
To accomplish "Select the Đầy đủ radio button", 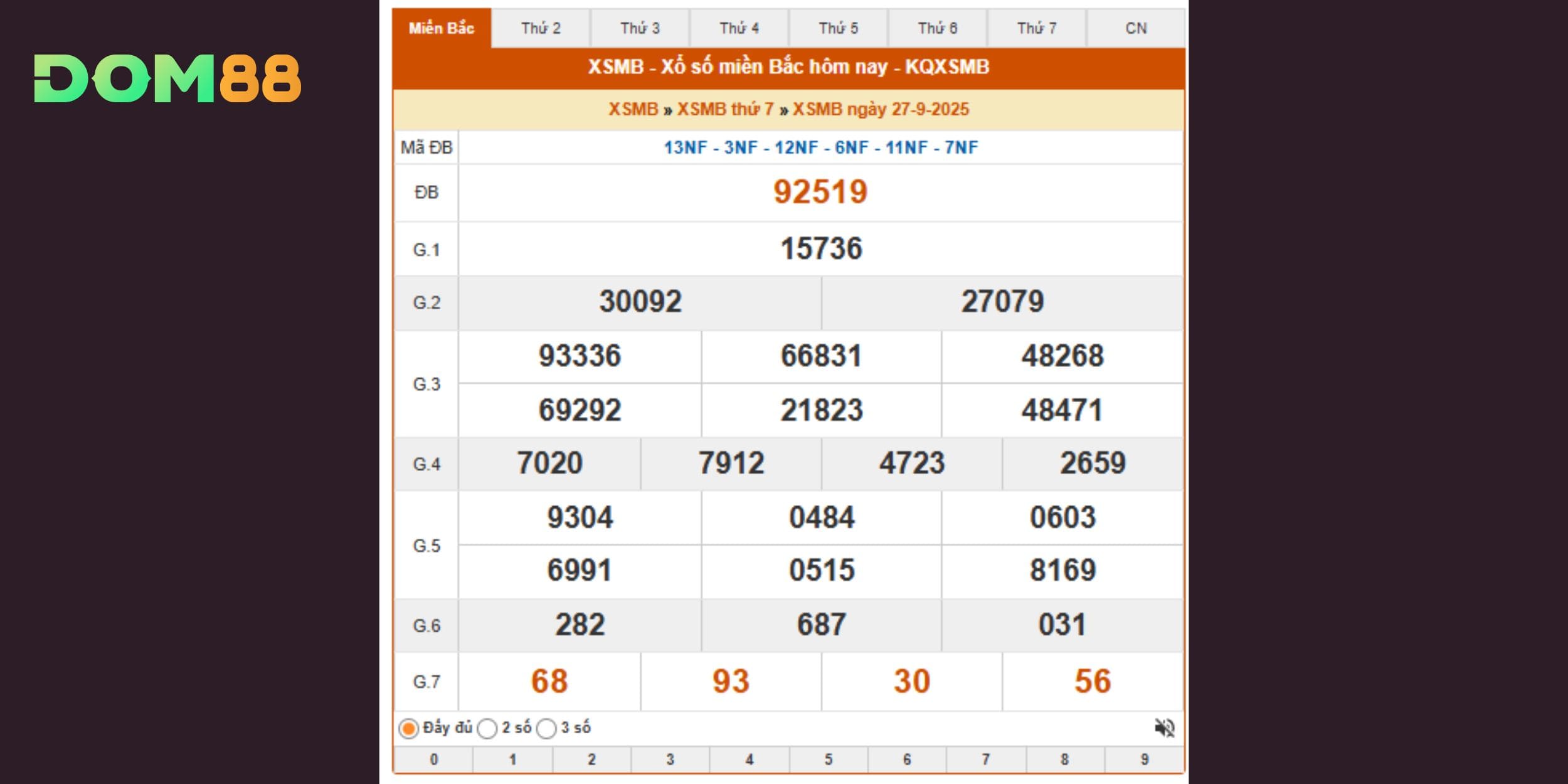I will 408,729.
